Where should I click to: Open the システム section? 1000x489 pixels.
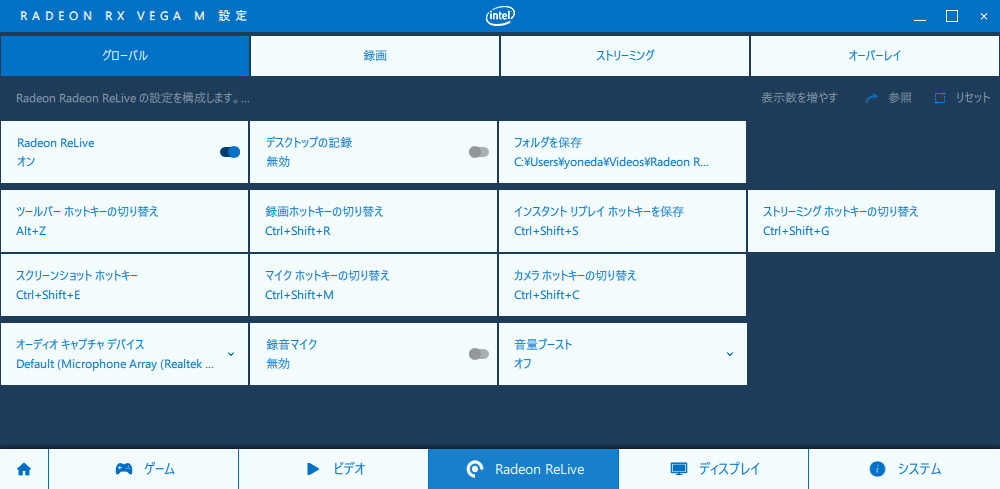pos(904,469)
